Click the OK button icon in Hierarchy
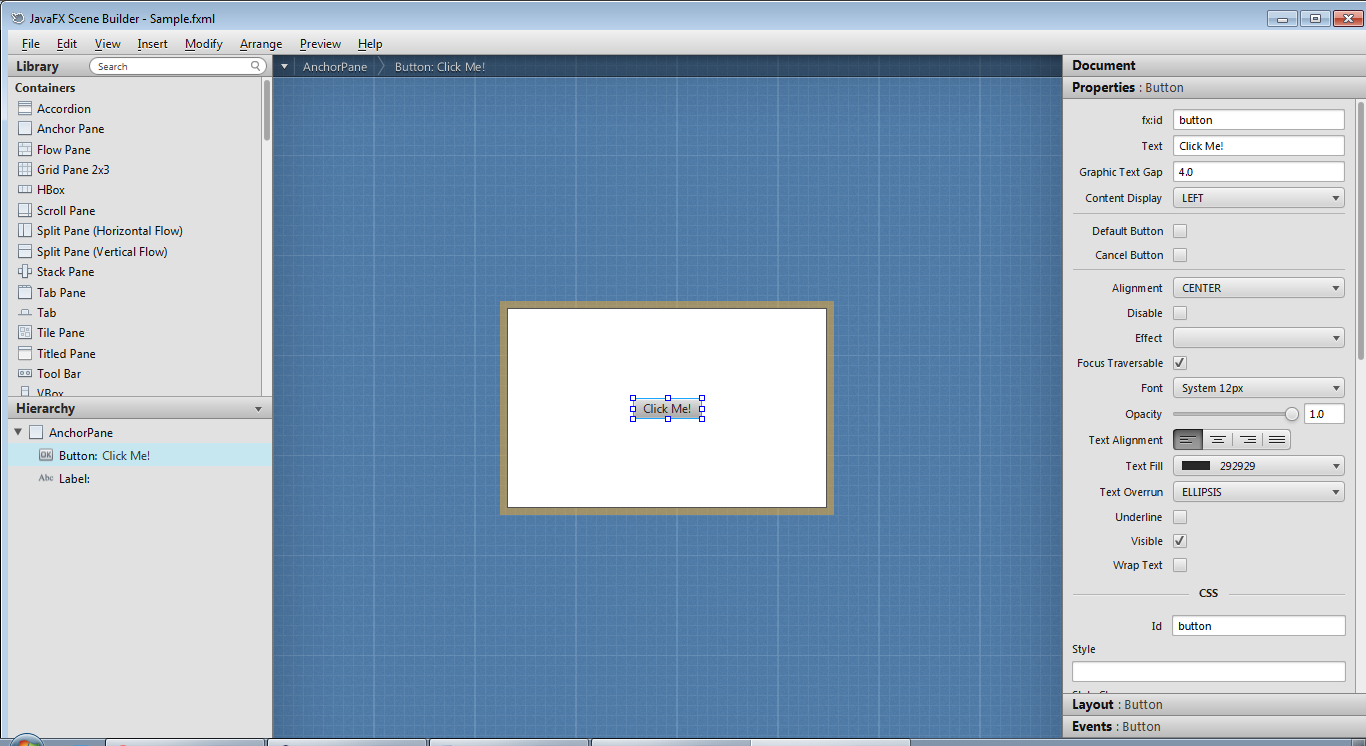 45,455
